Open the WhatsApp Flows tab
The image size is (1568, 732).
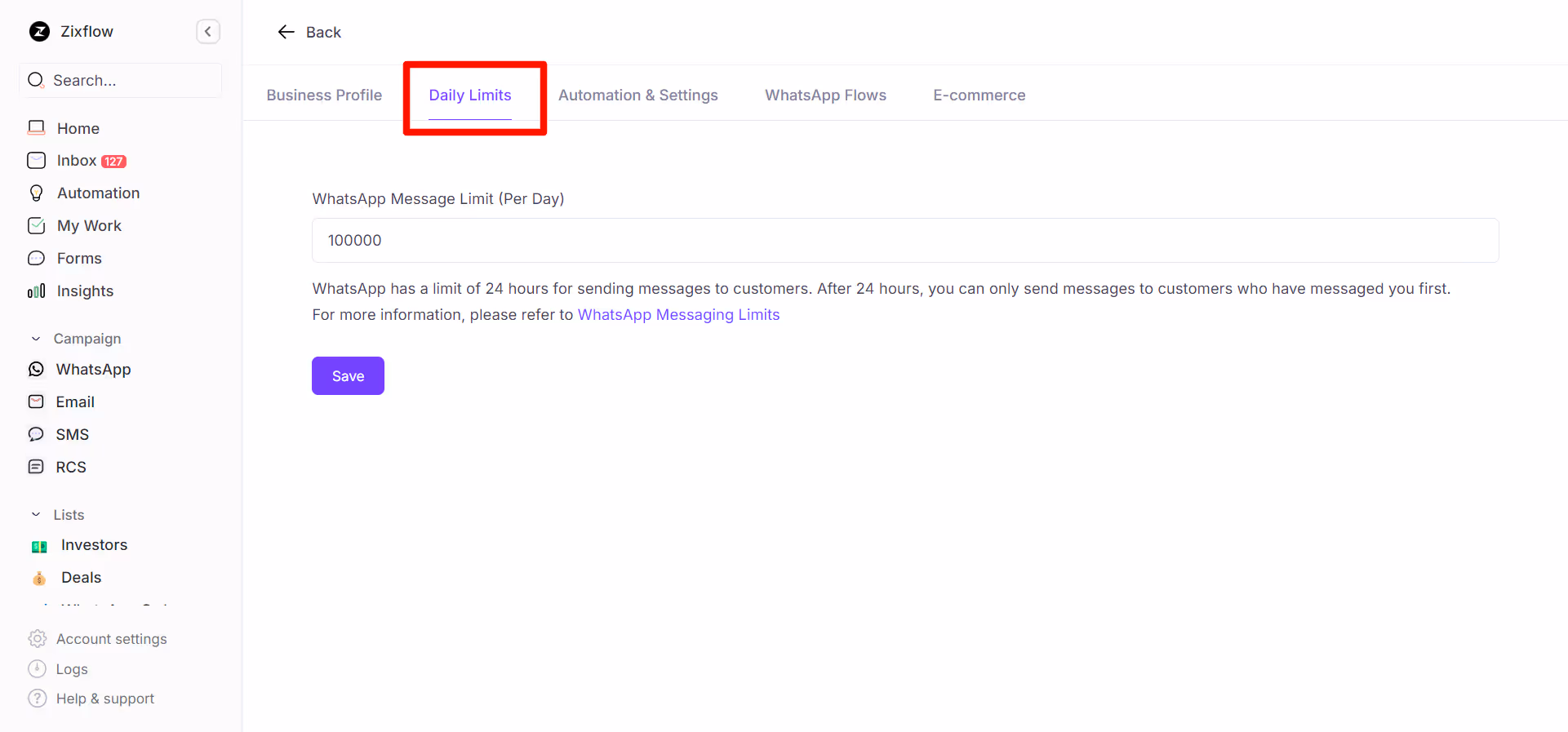tap(825, 95)
